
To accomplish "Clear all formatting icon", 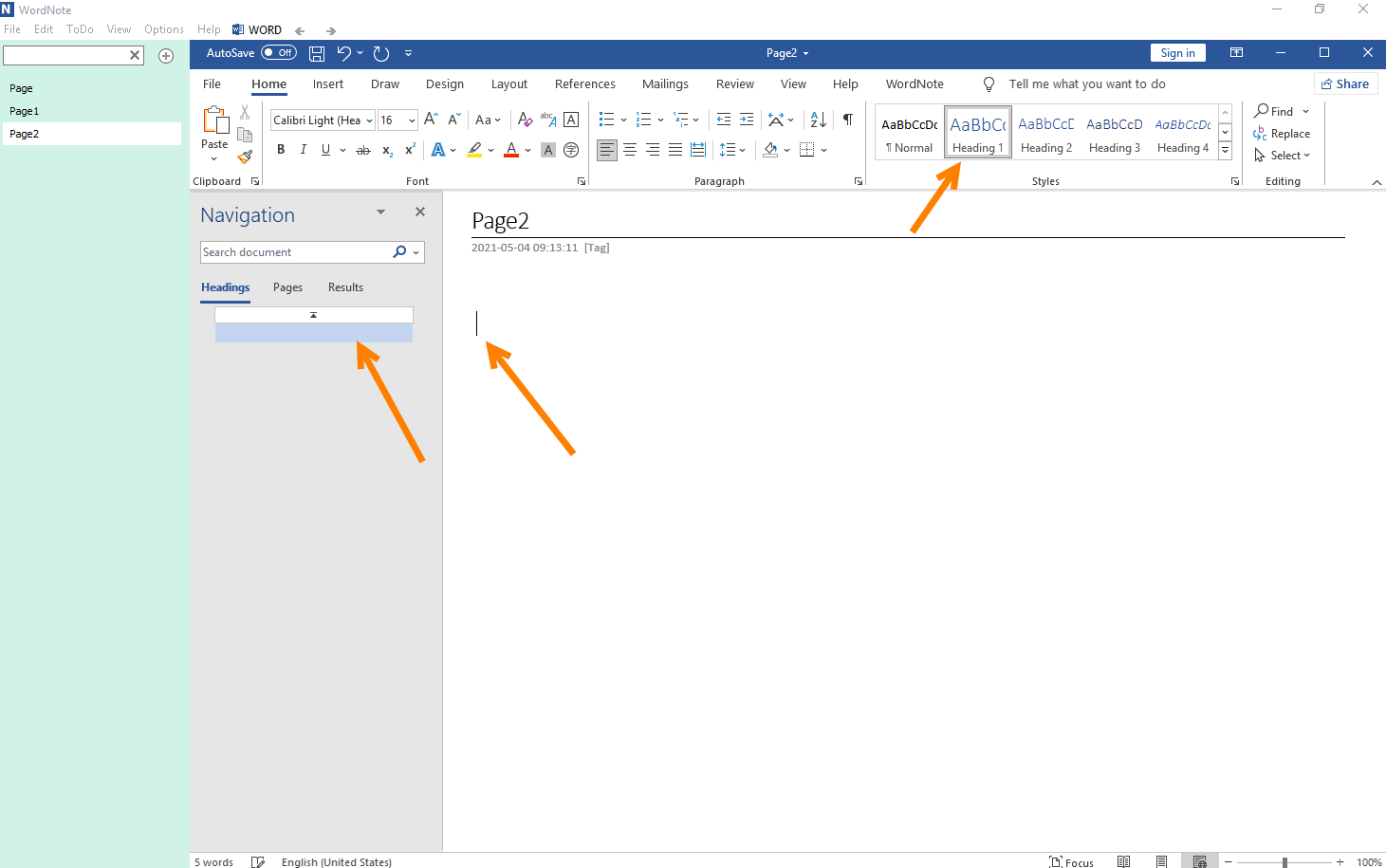I will coord(525,120).
